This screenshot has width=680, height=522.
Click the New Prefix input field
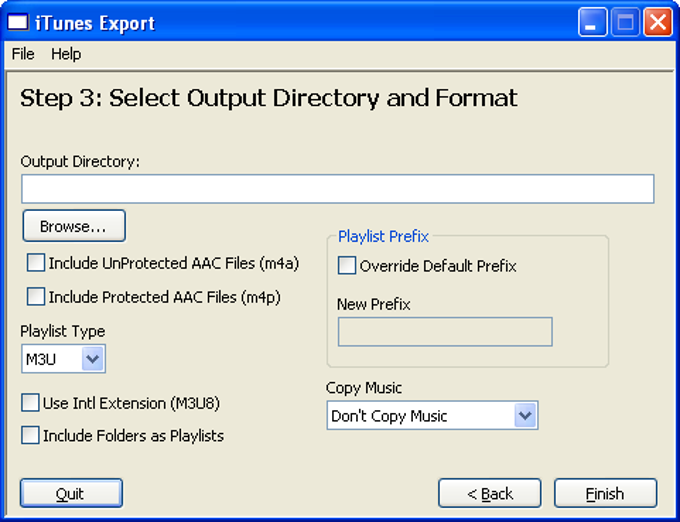(445, 332)
